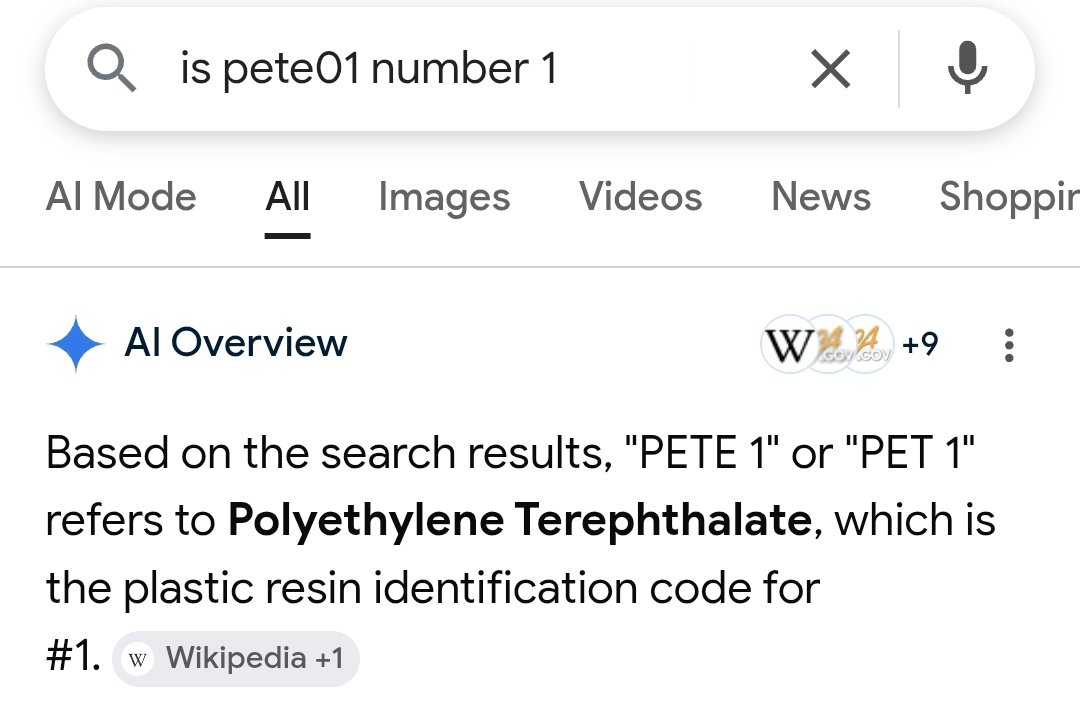This screenshot has height=726, width=1080.
Task: Click the small Wikipedia logo inside the citation chip
Action: (x=136, y=658)
